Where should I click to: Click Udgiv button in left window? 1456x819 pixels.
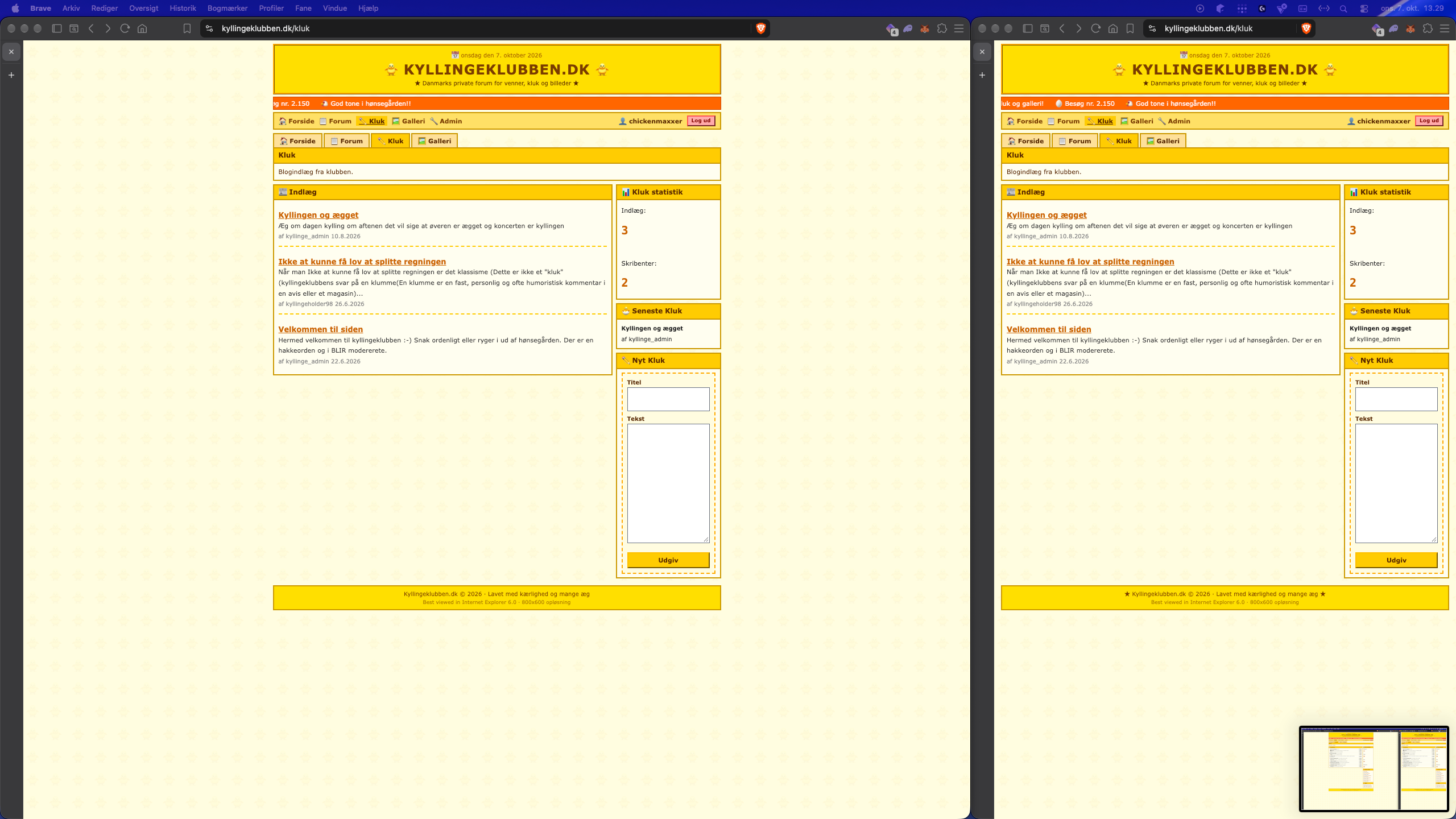tap(668, 560)
